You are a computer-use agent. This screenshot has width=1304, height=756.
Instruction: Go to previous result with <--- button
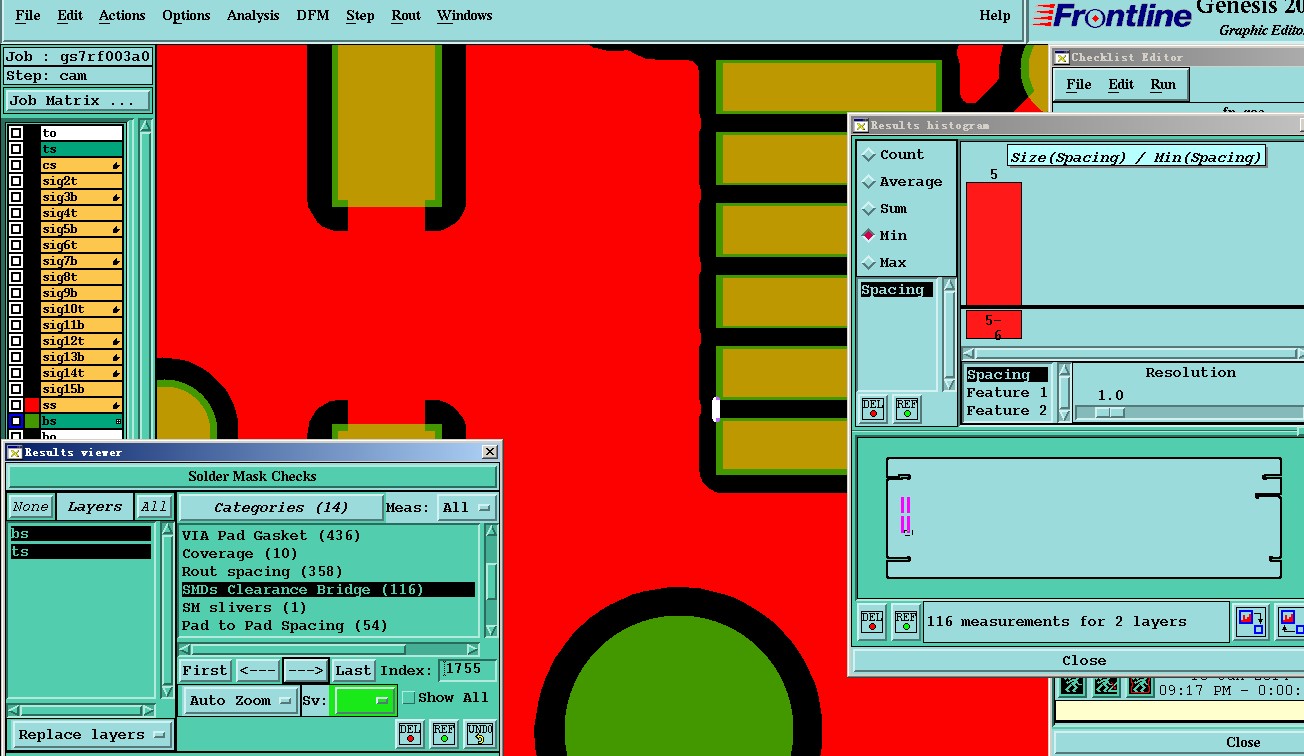point(258,671)
